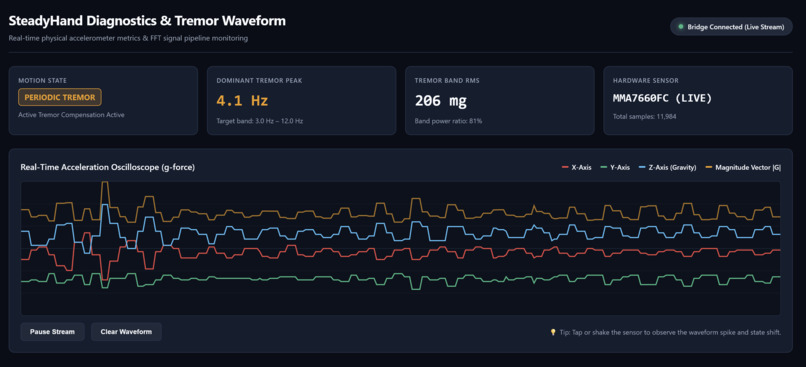Click the 206 mg RMS value
This screenshot has height=367, width=806.
point(441,100)
